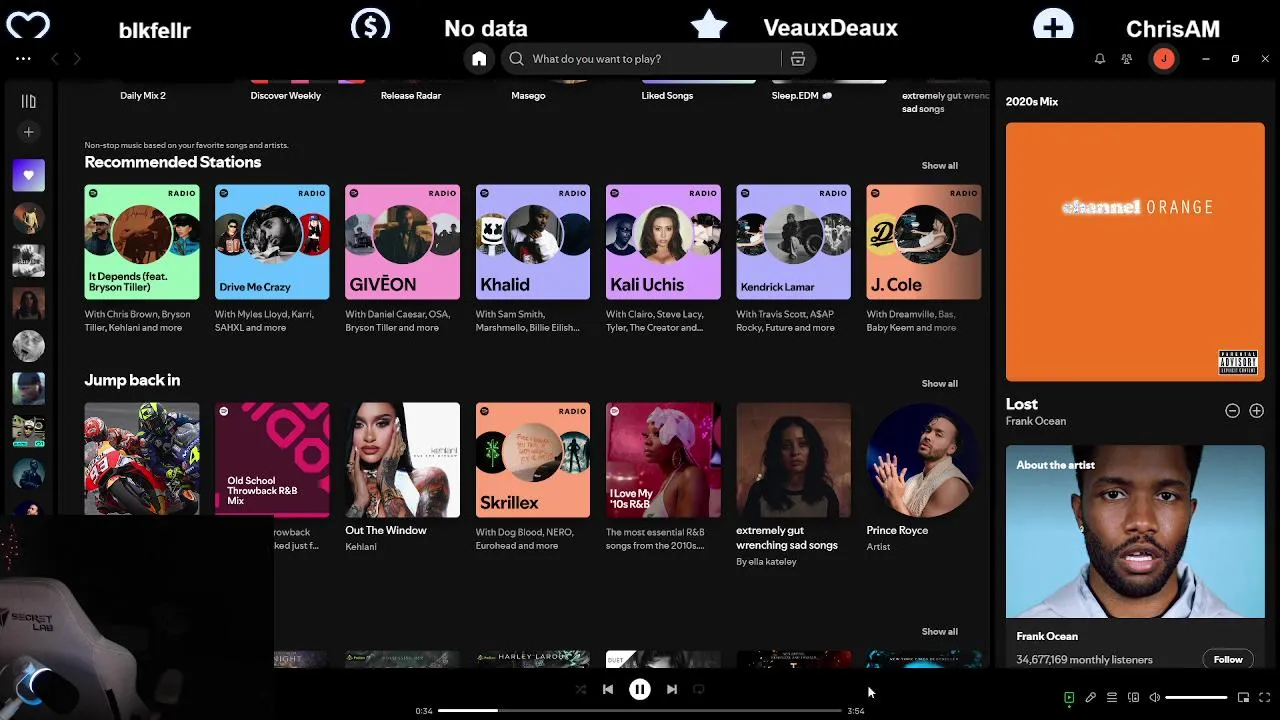
Task: Click the channel ORANGE album cover
Action: click(x=1135, y=252)
